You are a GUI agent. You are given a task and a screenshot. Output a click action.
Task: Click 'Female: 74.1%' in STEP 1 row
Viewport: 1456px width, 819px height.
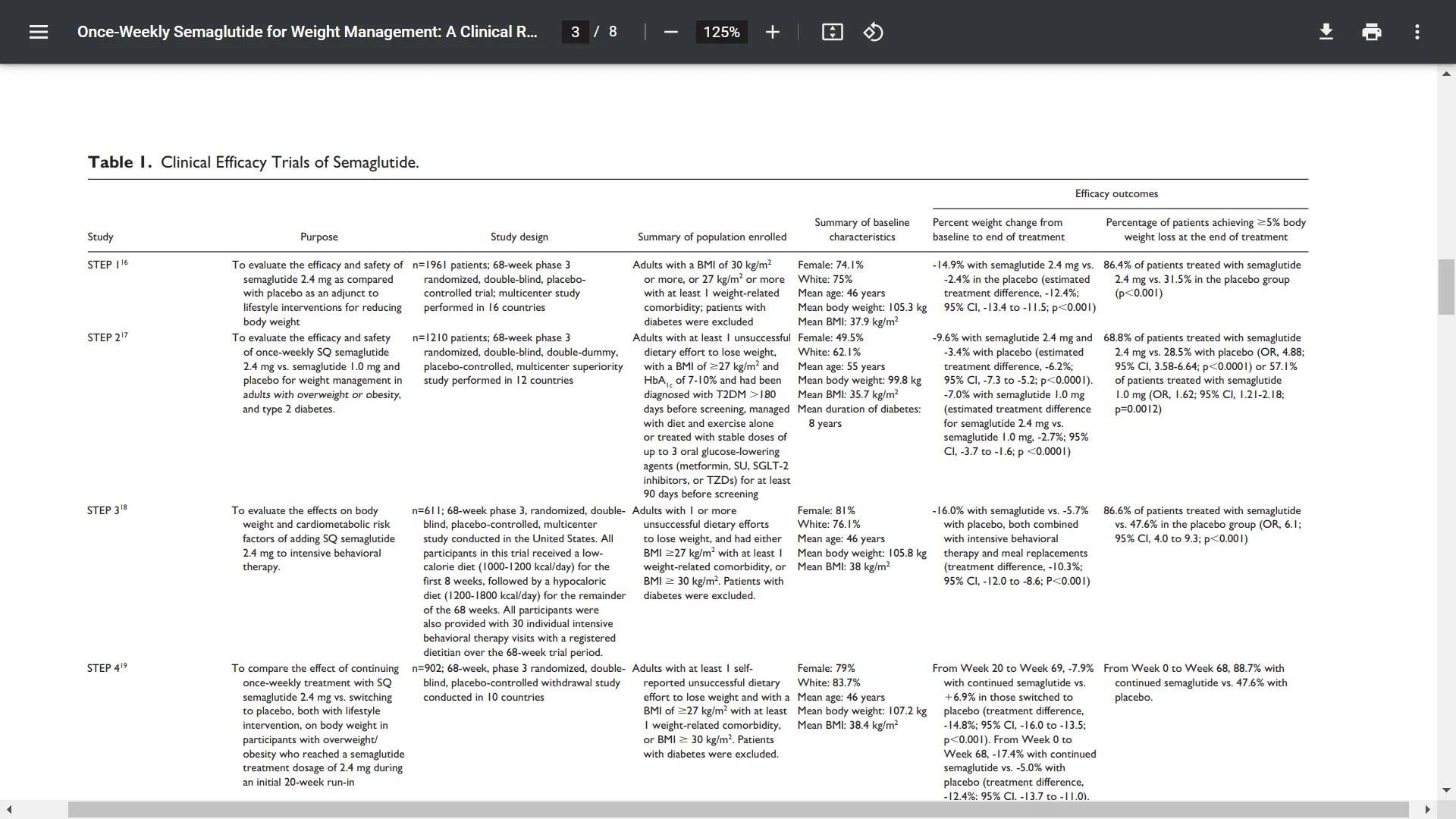[x=830, y=265]
